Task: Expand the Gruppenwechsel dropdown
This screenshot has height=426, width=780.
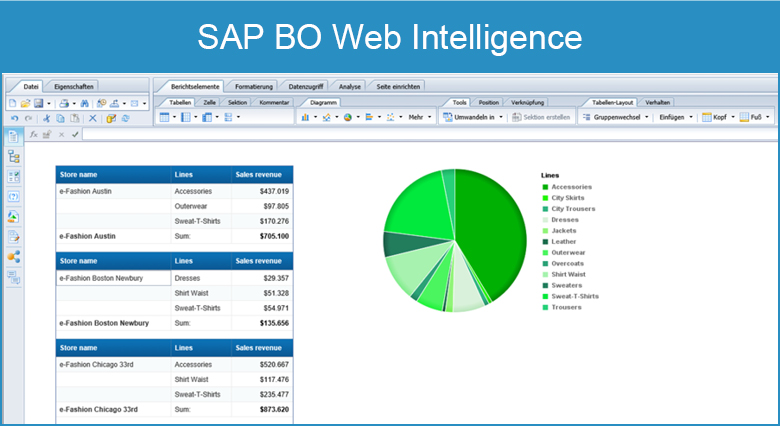Action: pyautogui.click(x=647, y=117)
